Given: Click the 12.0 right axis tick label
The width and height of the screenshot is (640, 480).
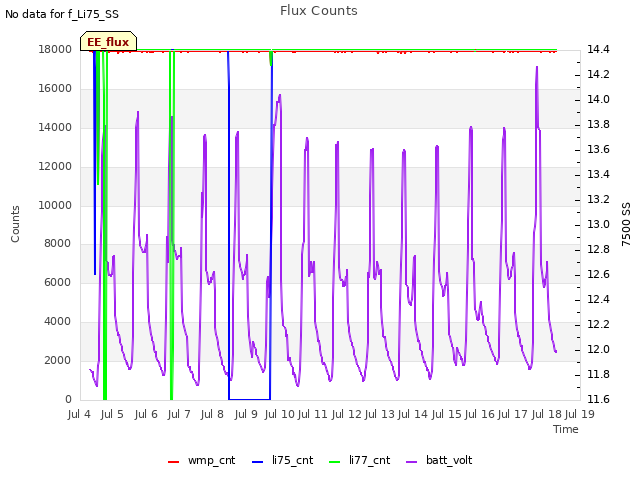Looking at the screenshot, I should point(598,349).
